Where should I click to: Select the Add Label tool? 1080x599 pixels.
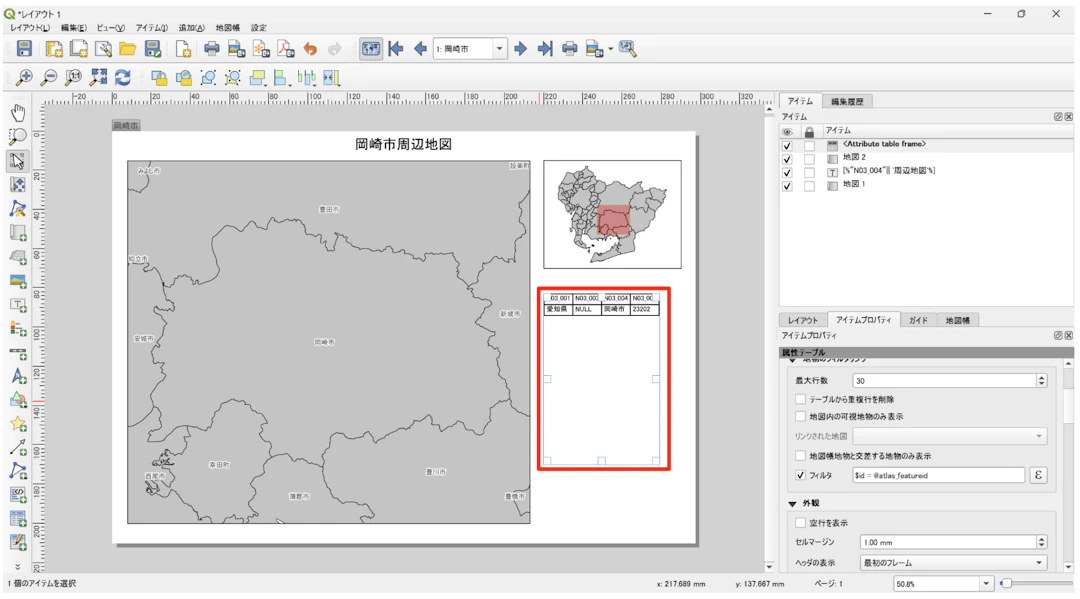tap(18, 305)
